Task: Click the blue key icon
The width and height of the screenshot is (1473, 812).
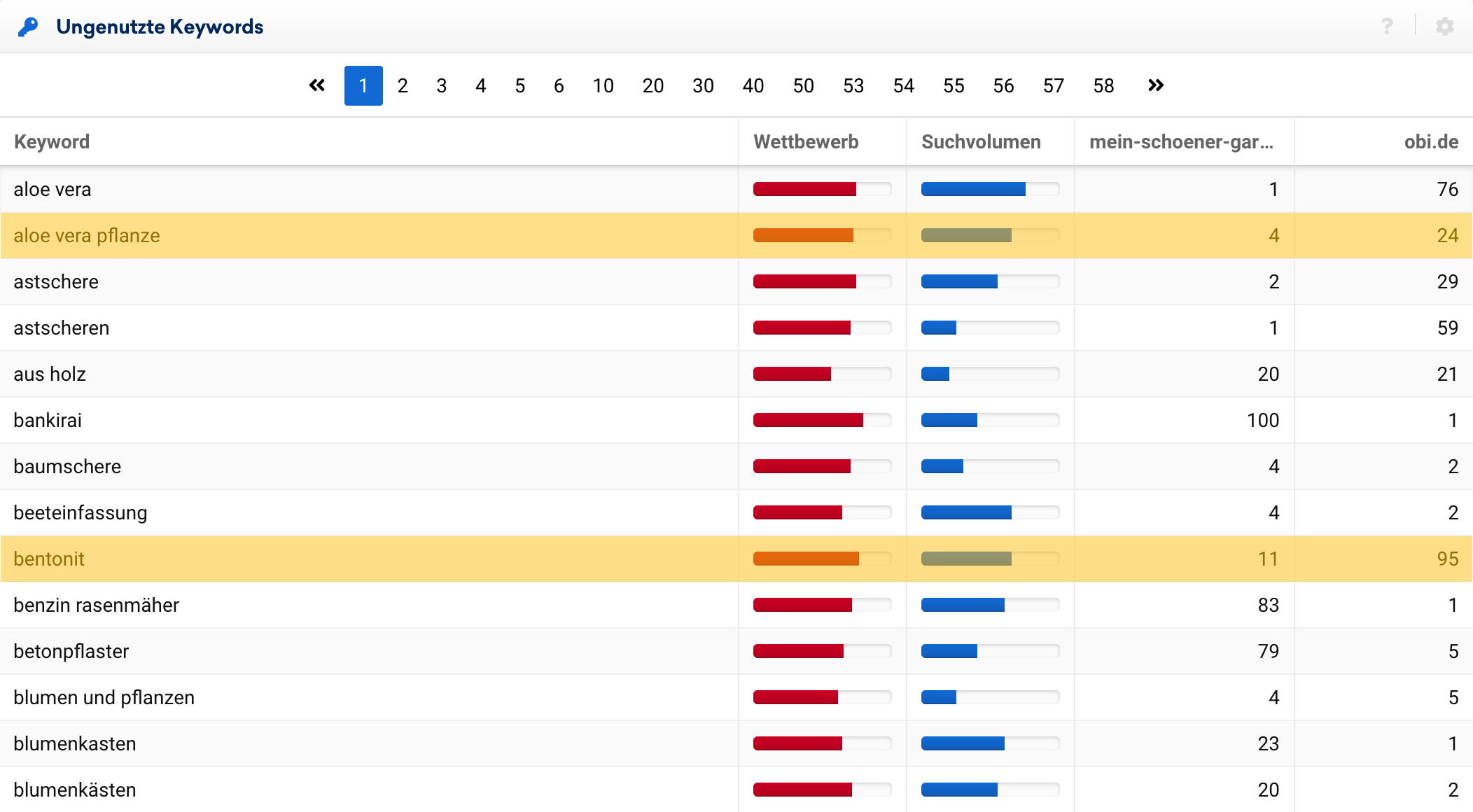Action: [28, 27]
